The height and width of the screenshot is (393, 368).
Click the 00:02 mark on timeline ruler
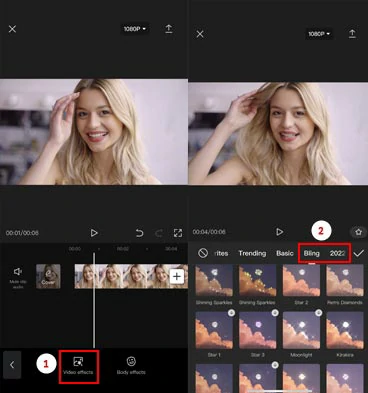123,249
